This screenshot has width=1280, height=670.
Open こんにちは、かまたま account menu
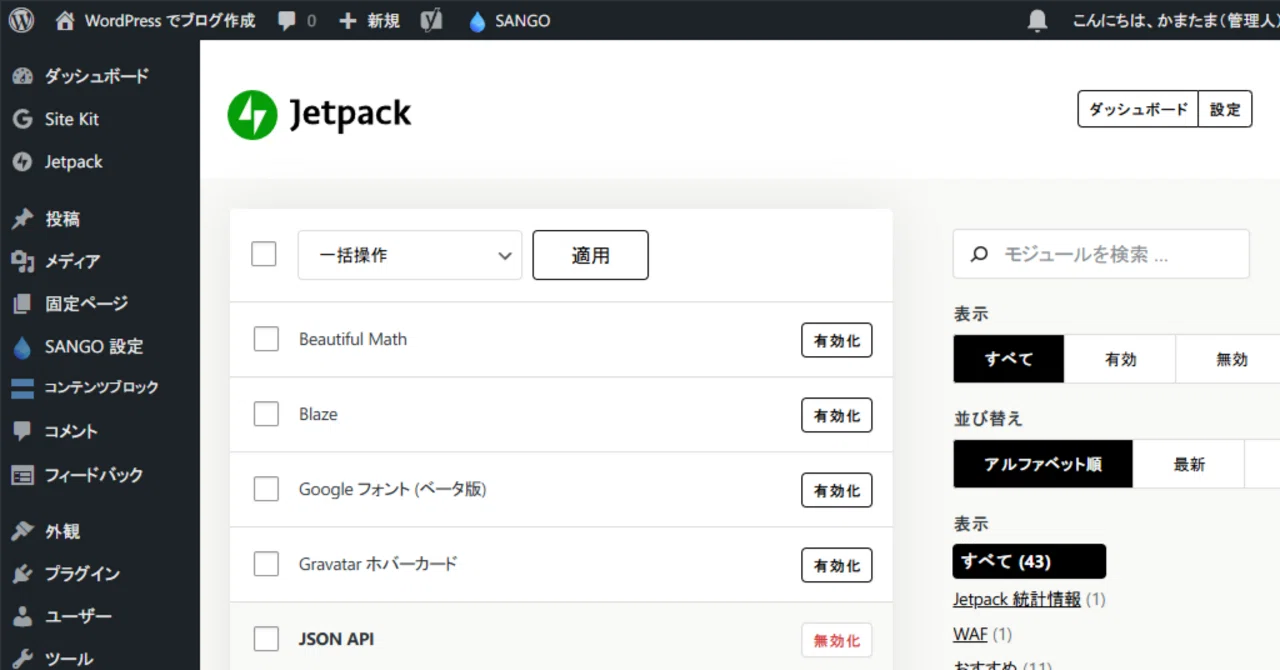[x=1176, y=20]
